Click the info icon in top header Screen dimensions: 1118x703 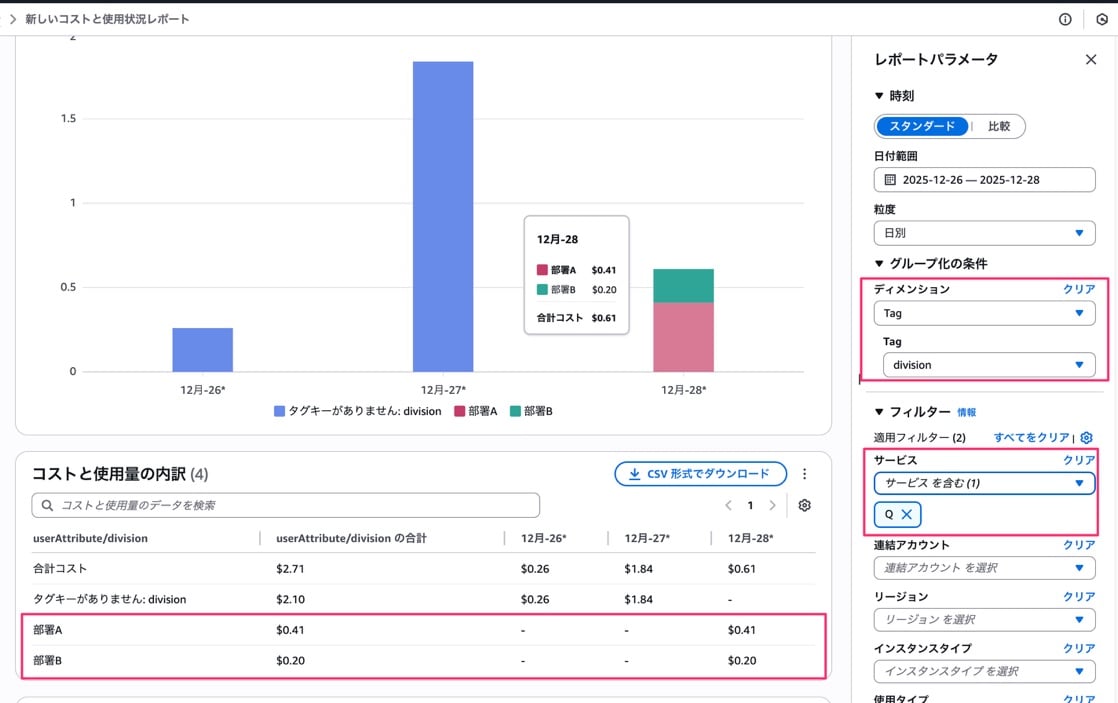1065,19
